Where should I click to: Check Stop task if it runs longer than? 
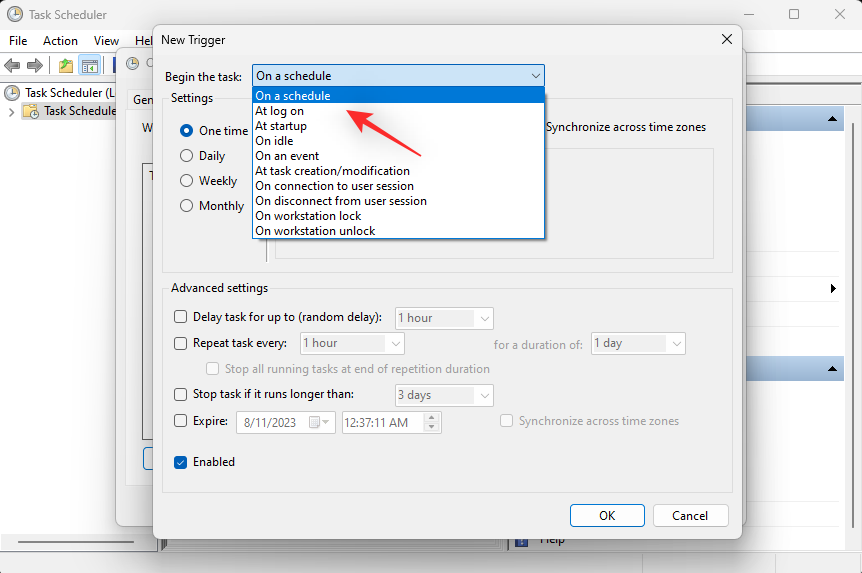click(x=180, y=394)
